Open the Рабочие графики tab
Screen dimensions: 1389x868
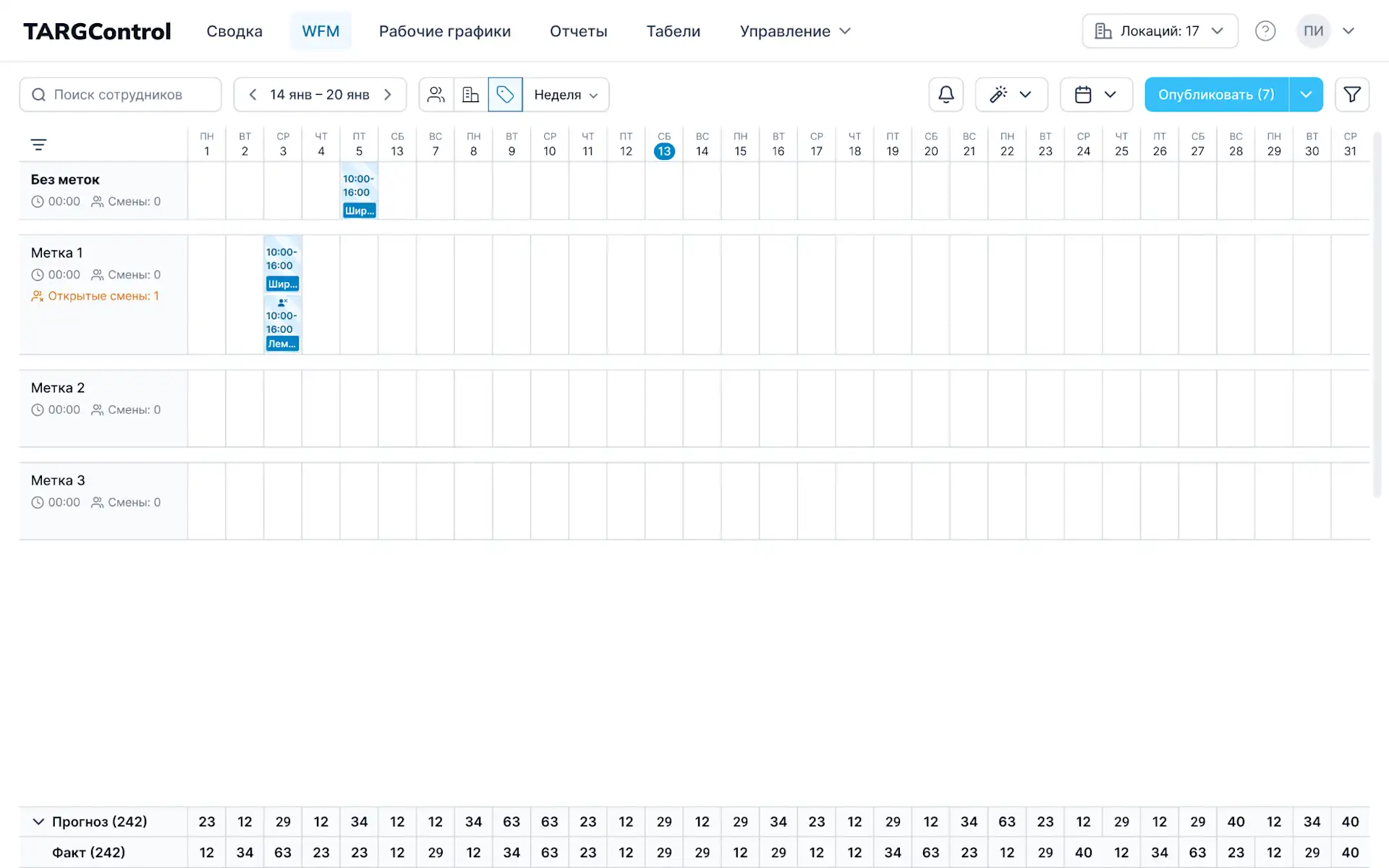[x=444, y=31]
